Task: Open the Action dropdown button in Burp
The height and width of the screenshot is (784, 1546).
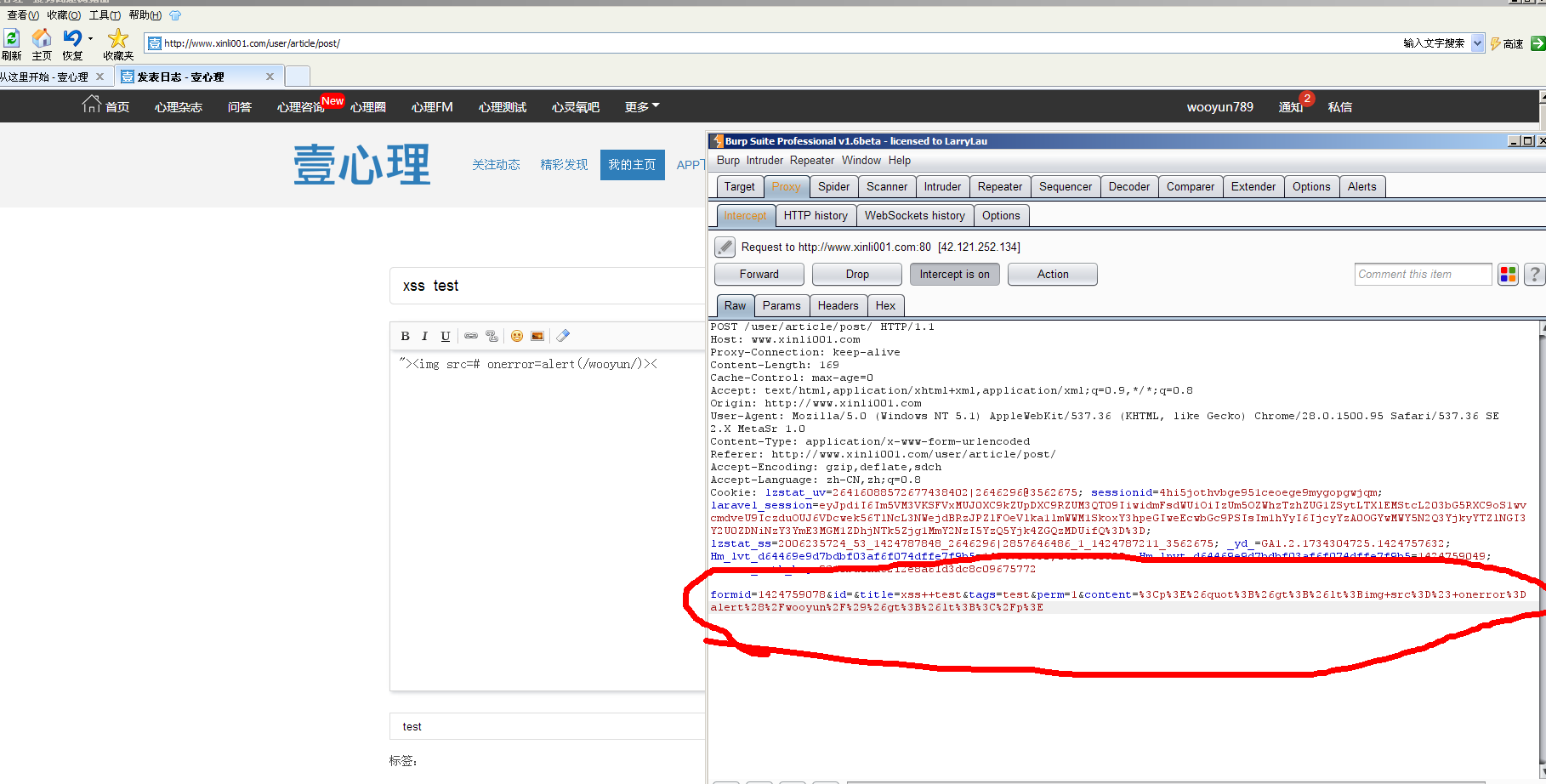Action: (1052, 274)
